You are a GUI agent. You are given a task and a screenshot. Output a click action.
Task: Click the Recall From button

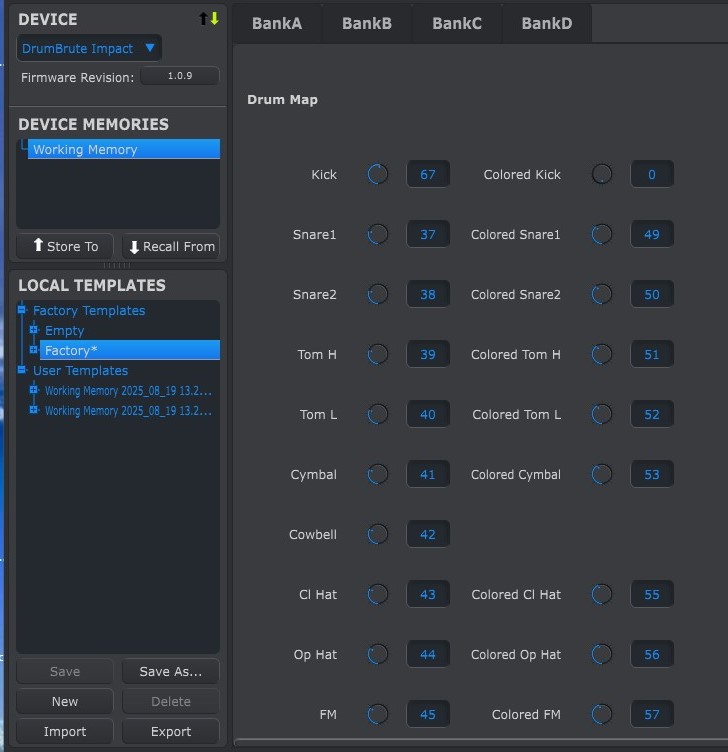pos(170,246)
